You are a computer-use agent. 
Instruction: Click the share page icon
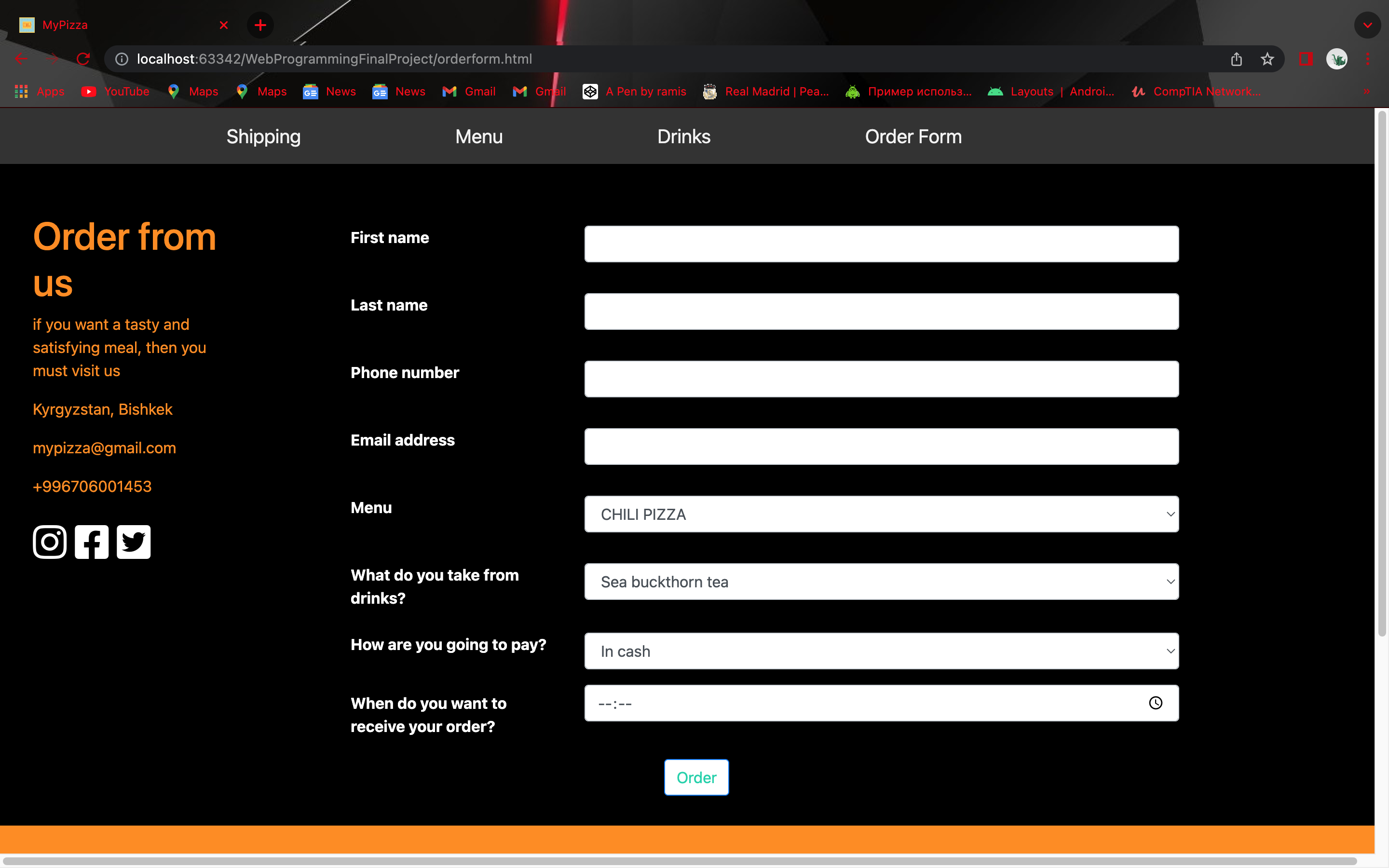coord(1236,59)
